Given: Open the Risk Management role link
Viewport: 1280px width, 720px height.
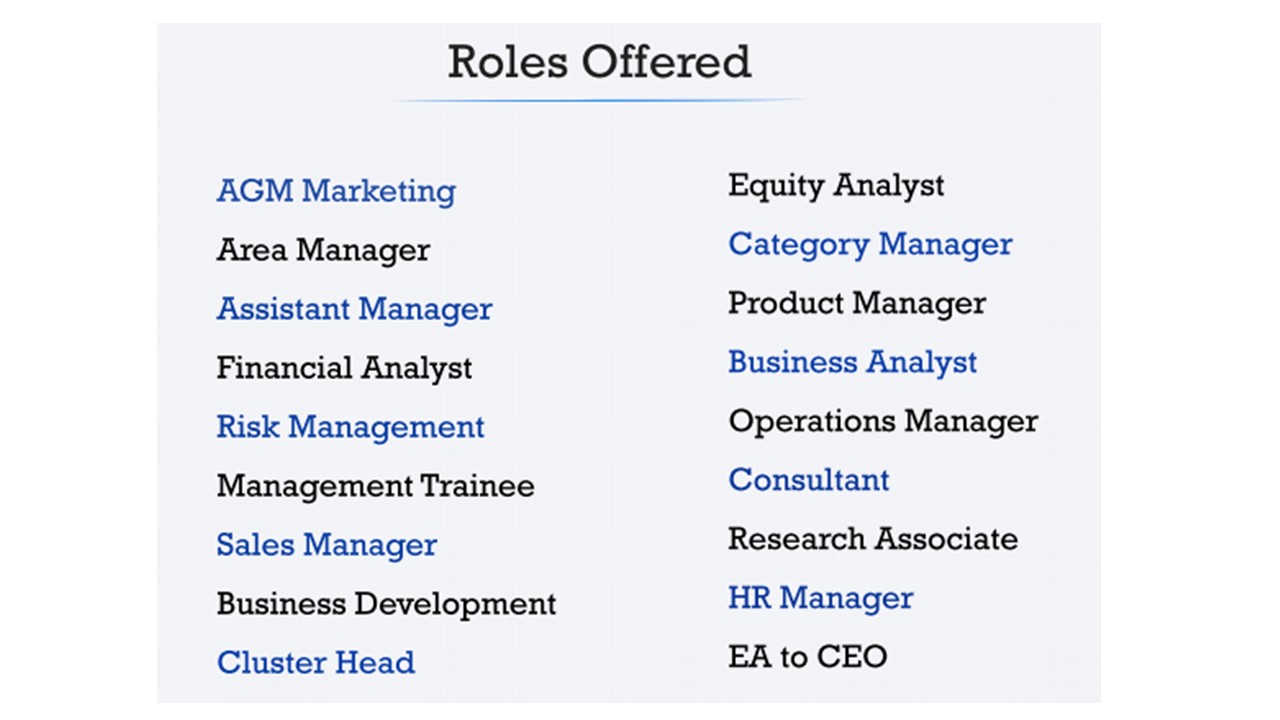Looking at the screenshot, I should pyautogui.click(x=350, y=427).
